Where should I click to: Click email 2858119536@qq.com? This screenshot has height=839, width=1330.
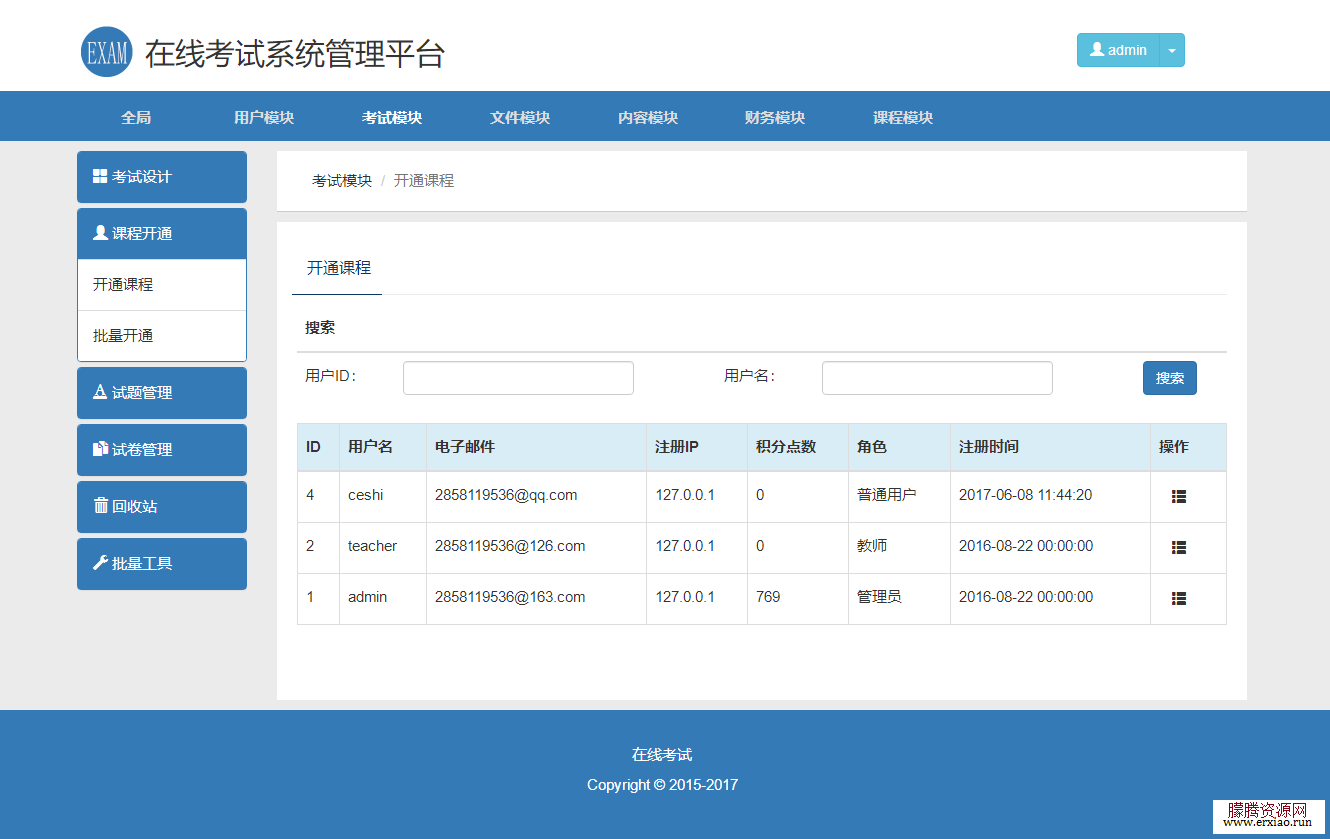[506, 495]
